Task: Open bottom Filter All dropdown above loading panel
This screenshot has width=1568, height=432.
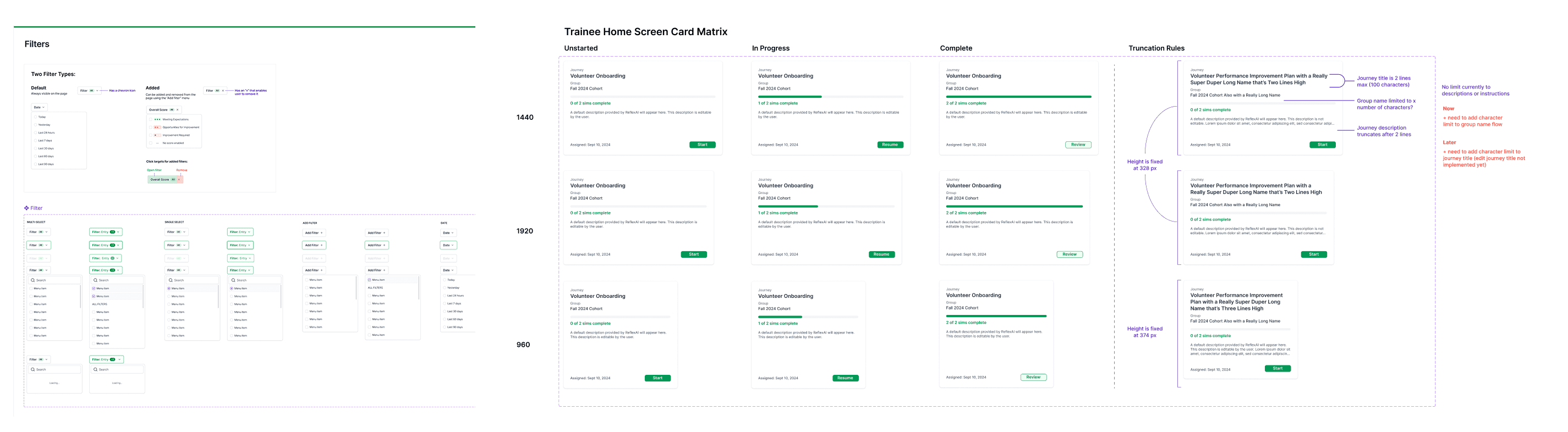Action: click(39, 359)
